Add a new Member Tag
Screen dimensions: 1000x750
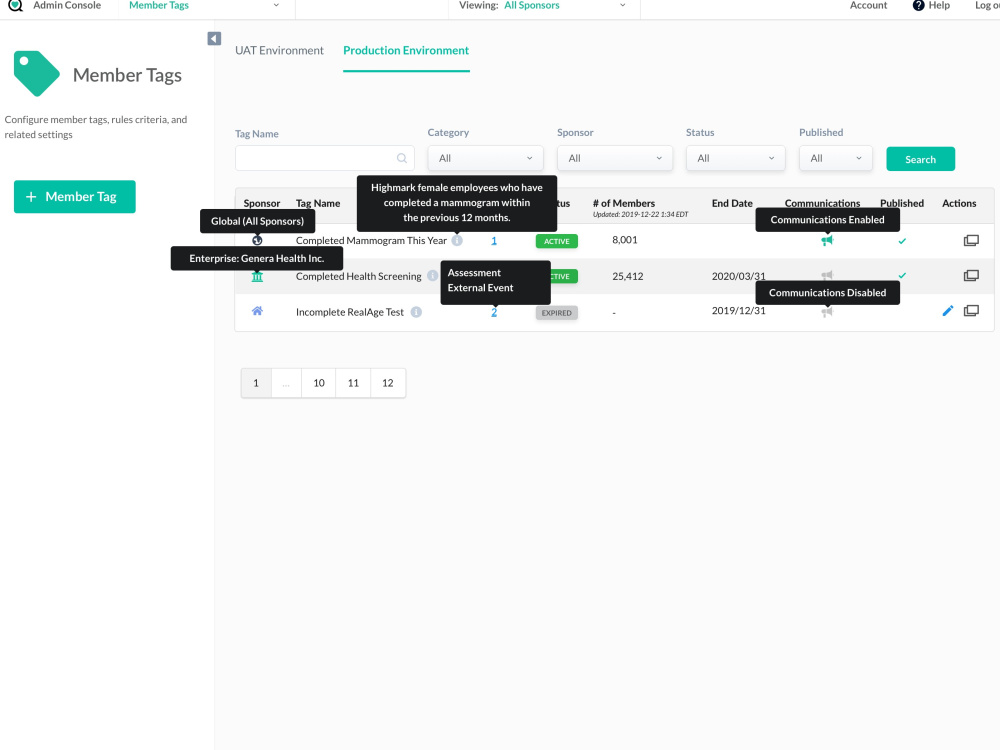click(75, 196)
